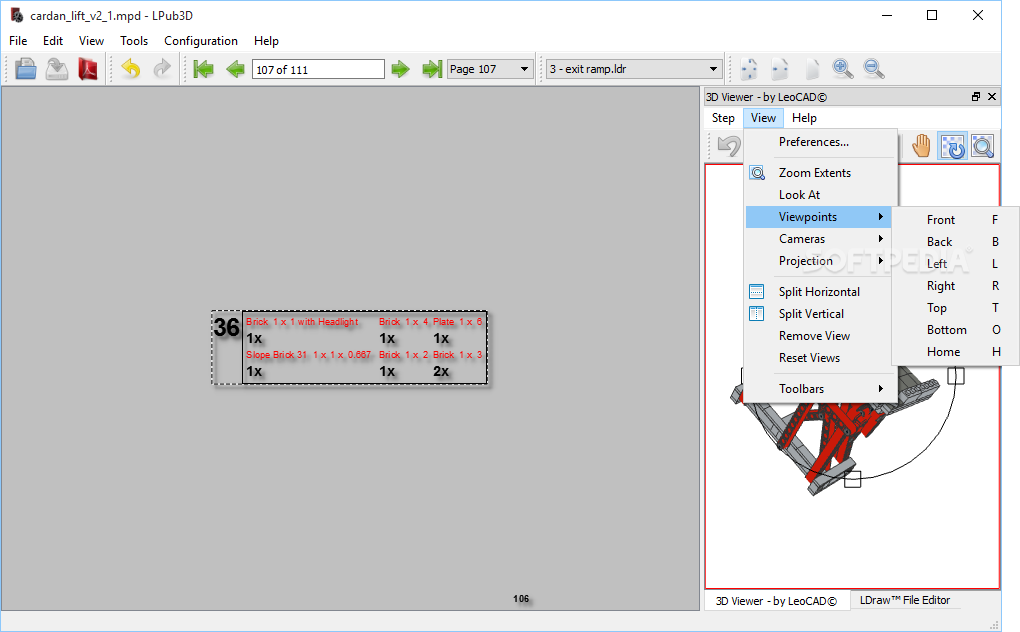Open the 3D Viewer Help menu
The height and width of the screenshot is (632, 1020).
(804, 118)
